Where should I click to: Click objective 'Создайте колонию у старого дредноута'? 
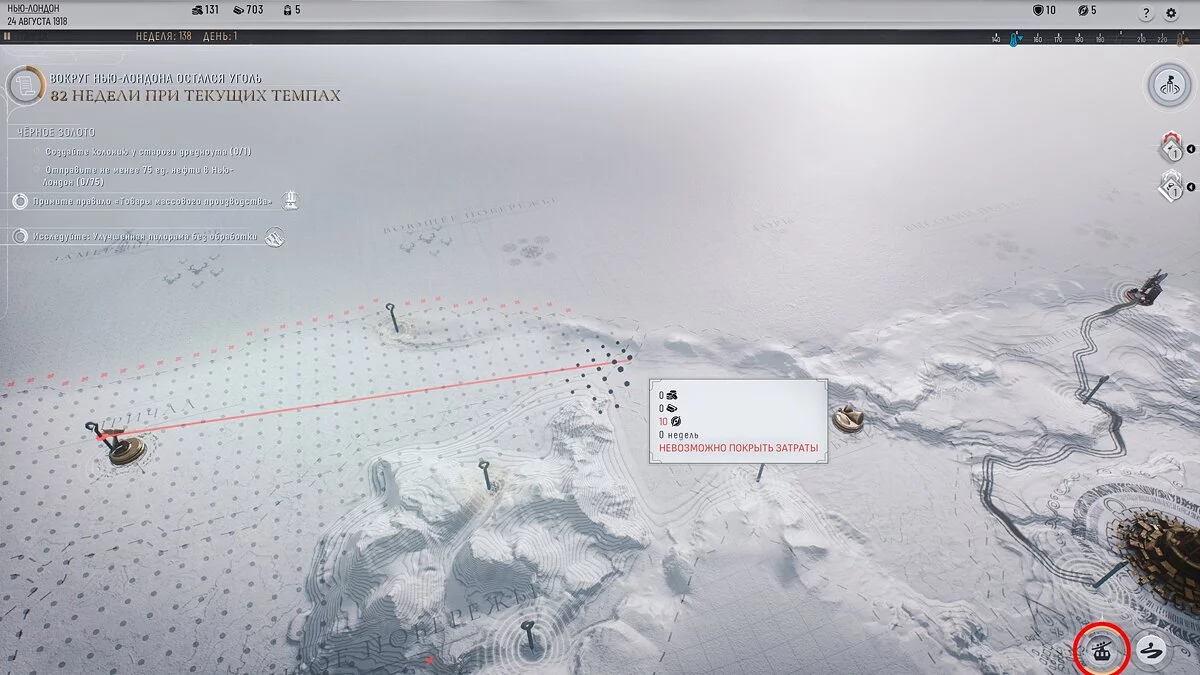[148, 152]
